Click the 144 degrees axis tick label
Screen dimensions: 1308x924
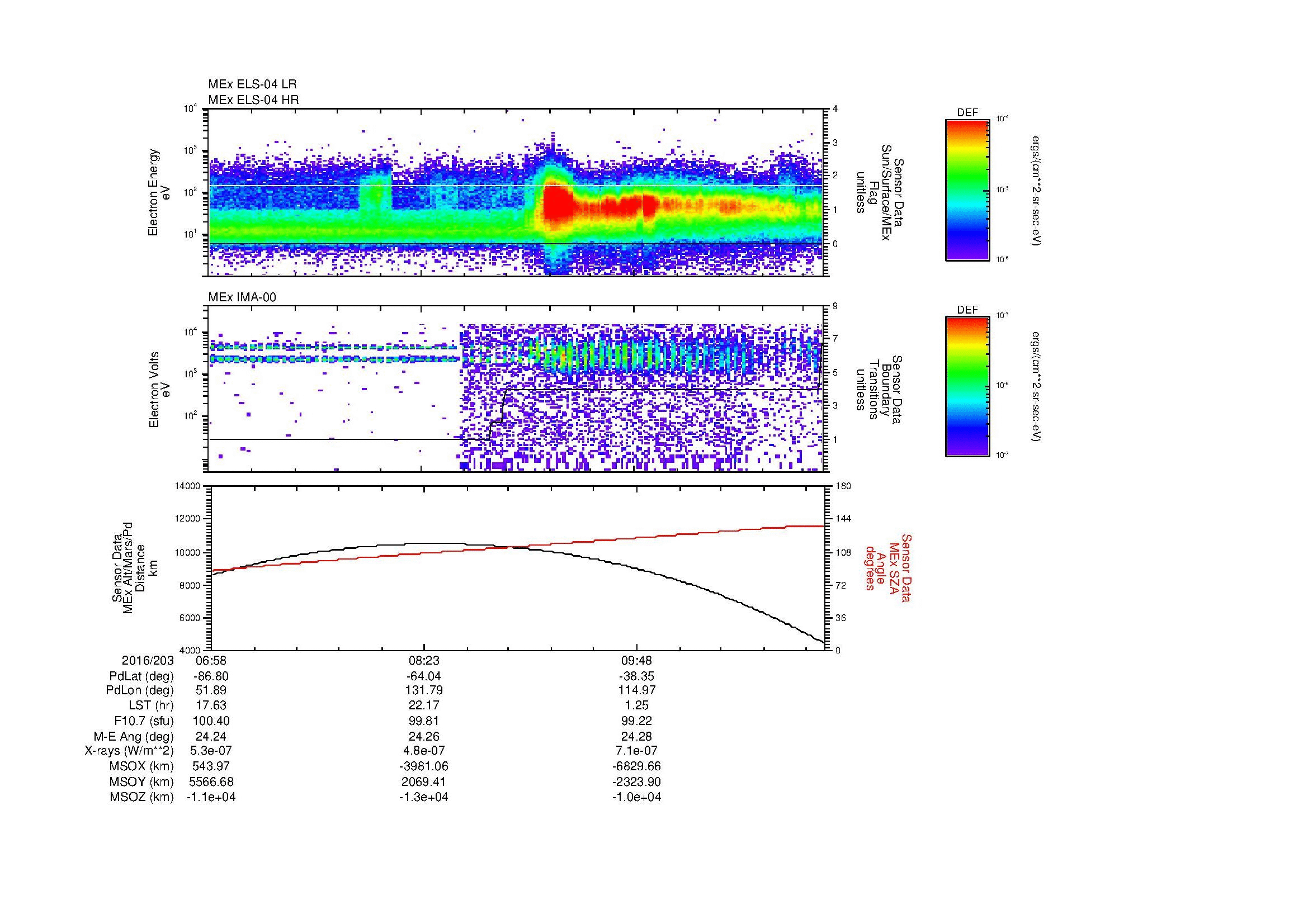843,519
